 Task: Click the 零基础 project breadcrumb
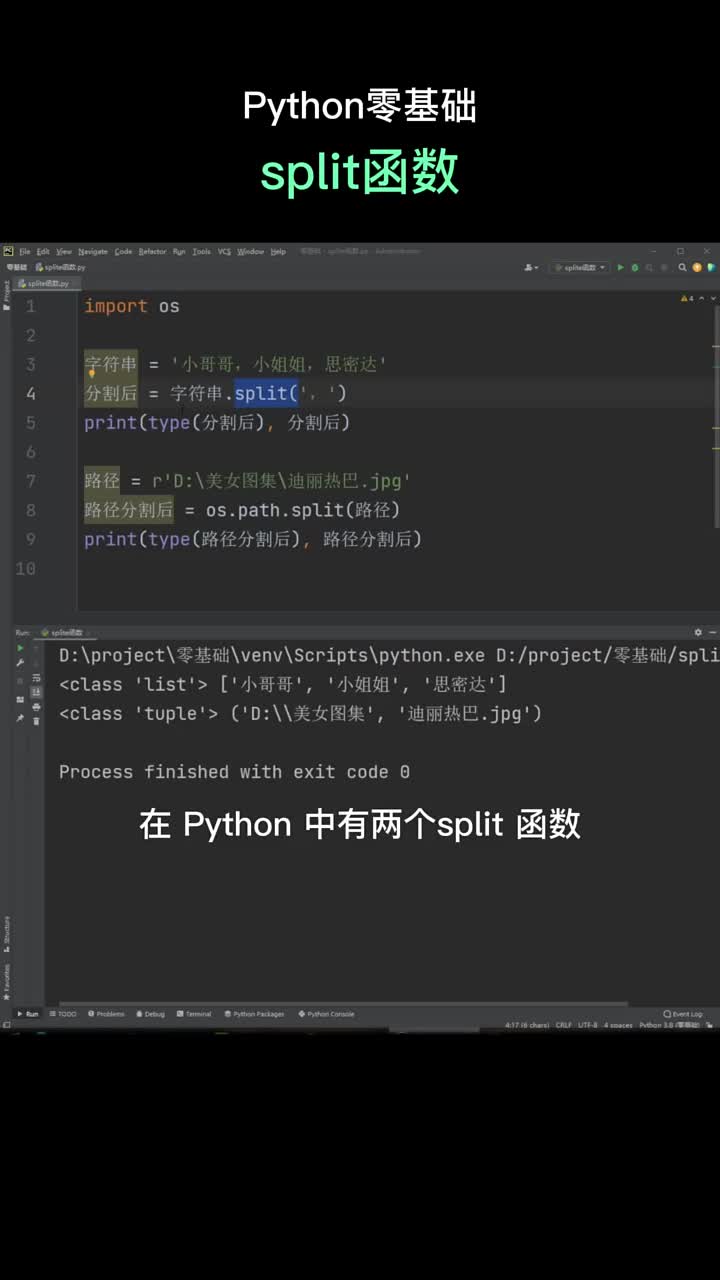click(x=17, y=268)
